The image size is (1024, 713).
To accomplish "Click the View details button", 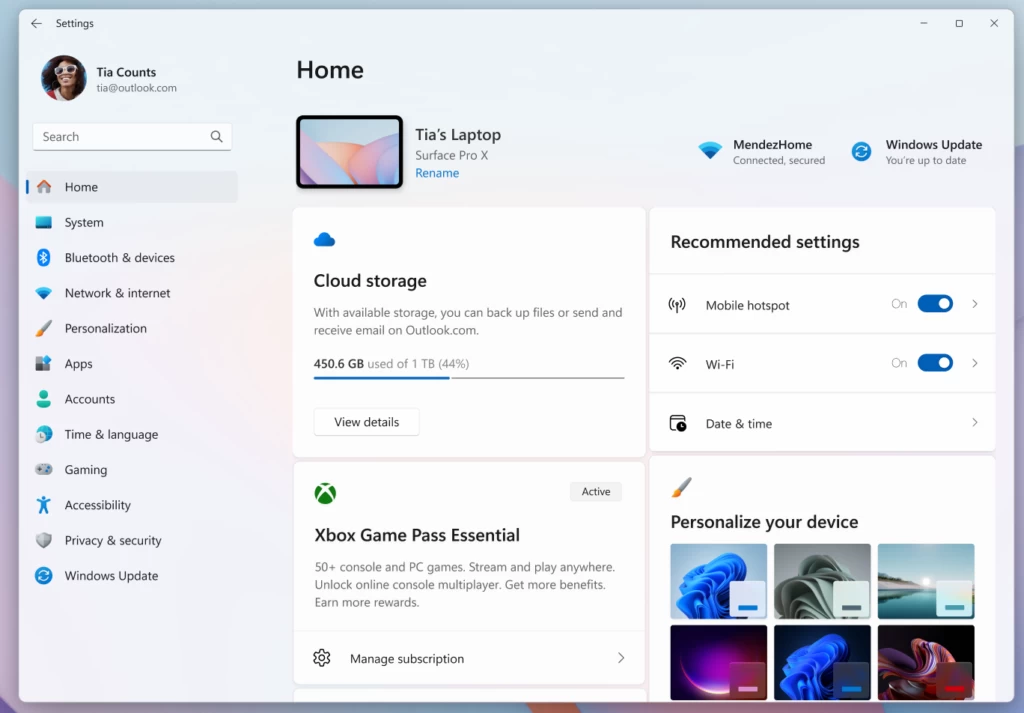I will tap(366, 422).
